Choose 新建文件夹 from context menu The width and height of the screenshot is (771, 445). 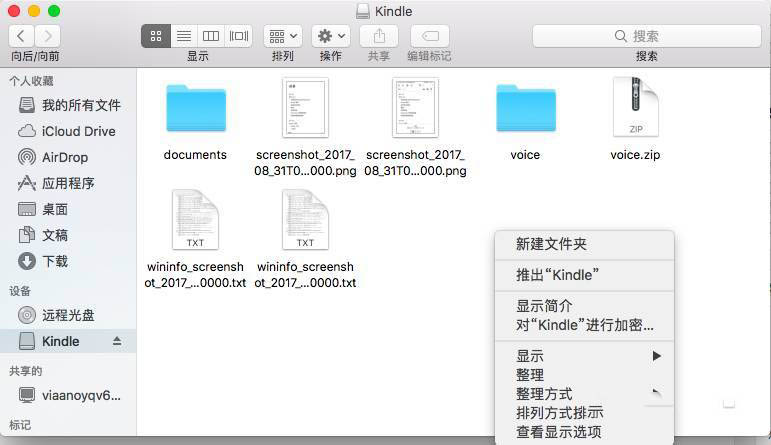coord(551,244)
